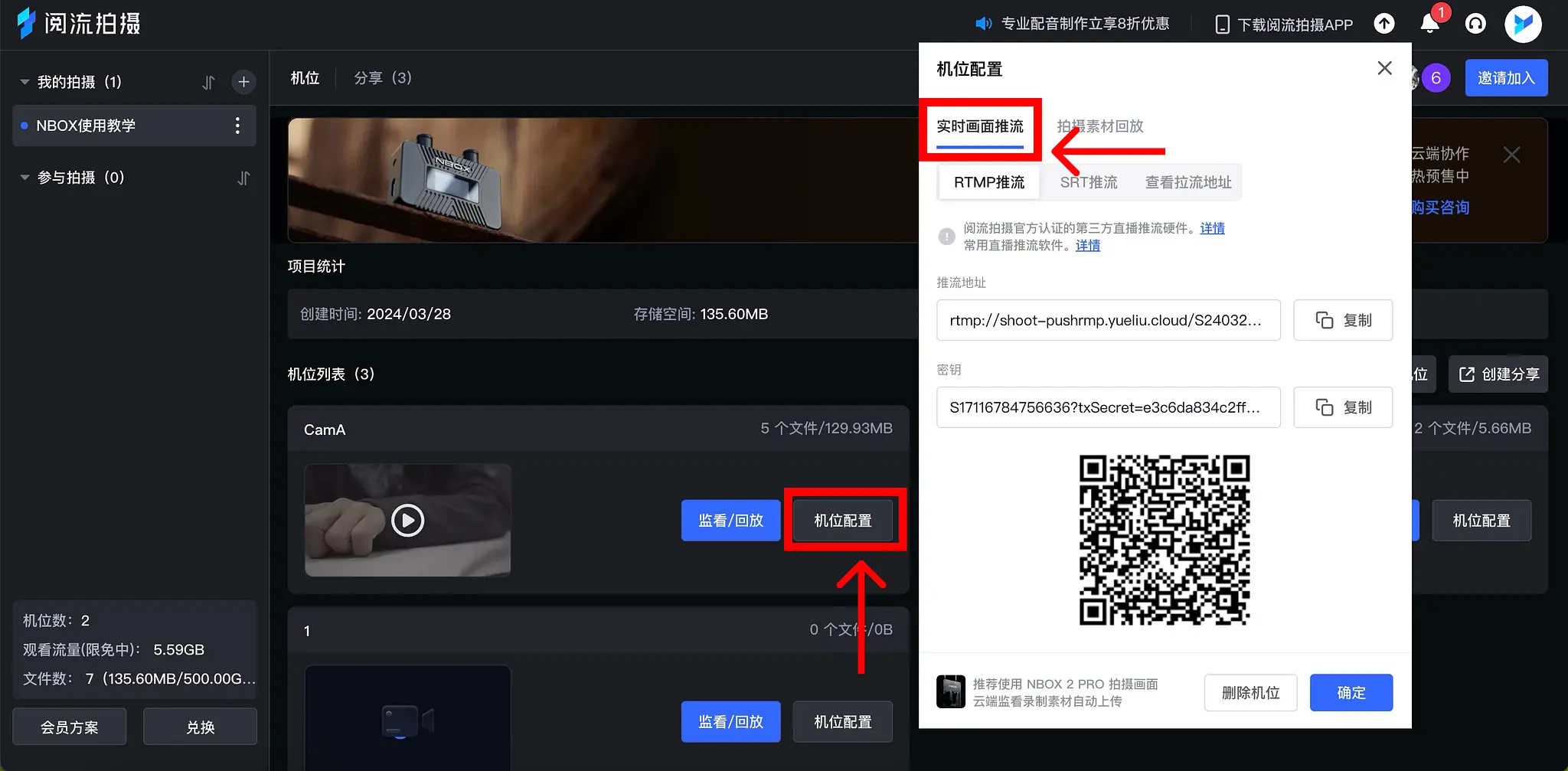Click 兑换 button
Viewport: 1568px width, 771px height.
click(200, 727)
